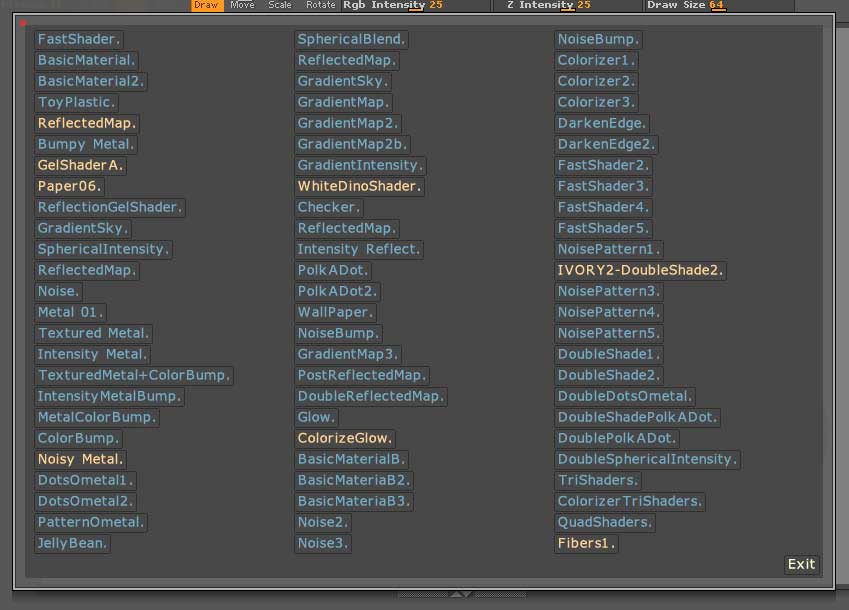Choose the JellyBean shader
The height and width of the screenshot is (610, 849).
tap(72, 544)
